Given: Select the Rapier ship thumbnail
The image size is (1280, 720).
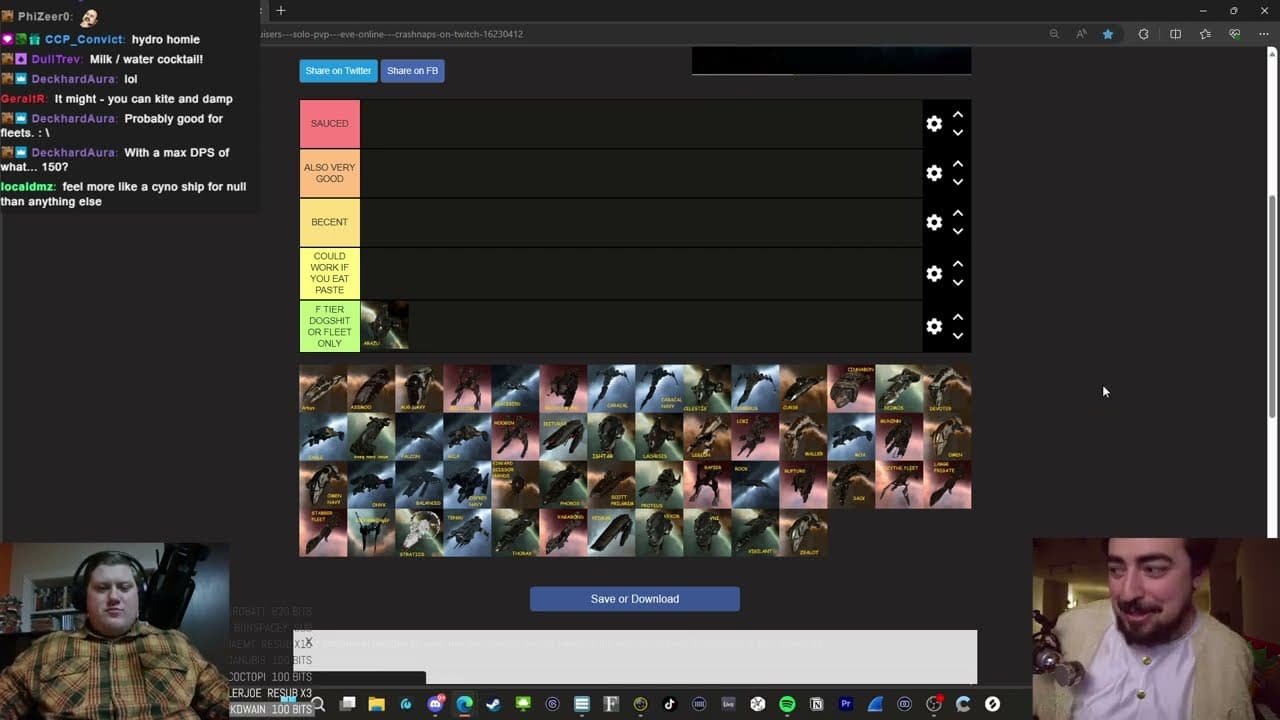Looking at the screenshot, I should (708, 485).
